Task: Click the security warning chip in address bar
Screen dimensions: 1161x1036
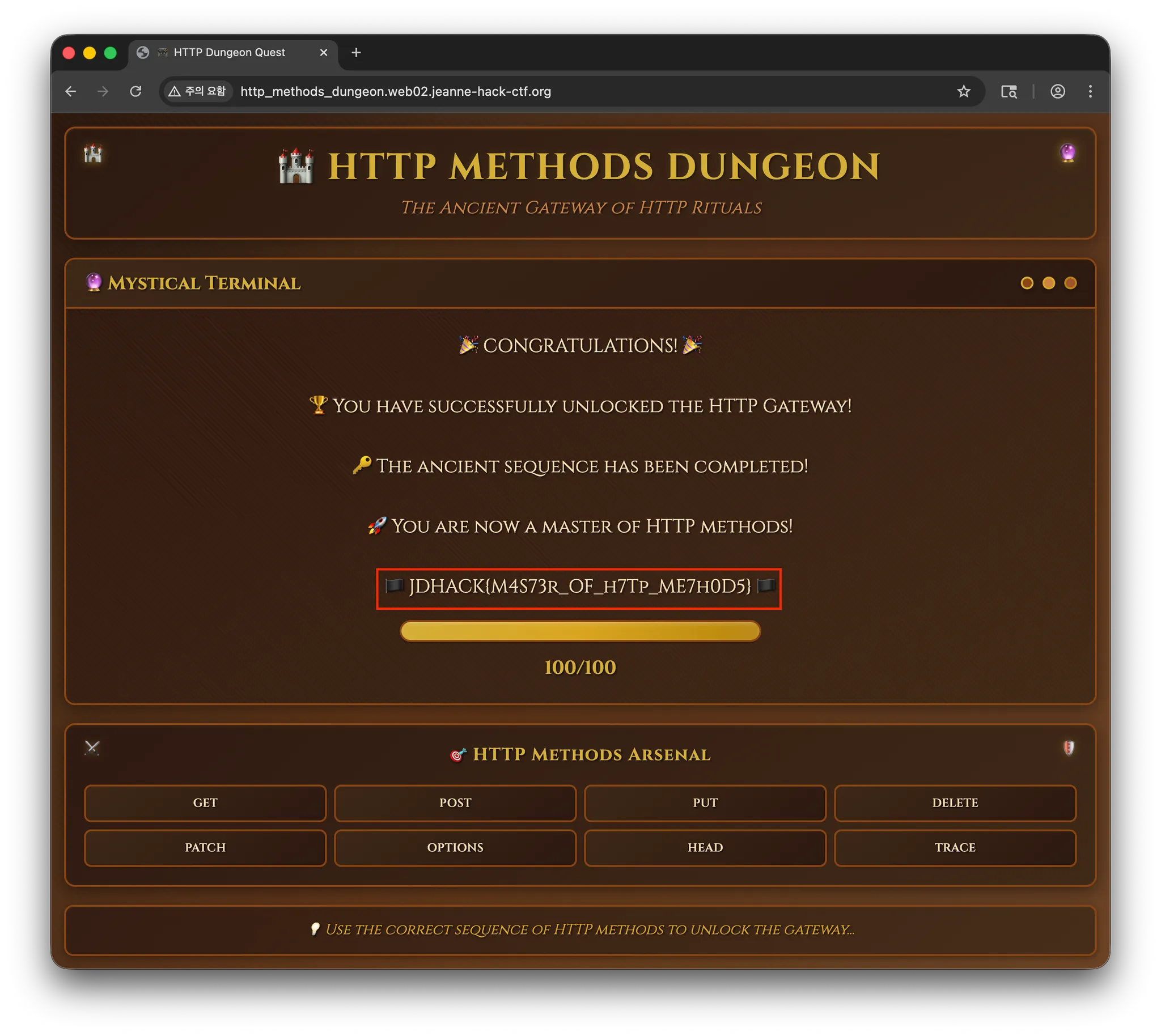Action: [x=198, y=91]
